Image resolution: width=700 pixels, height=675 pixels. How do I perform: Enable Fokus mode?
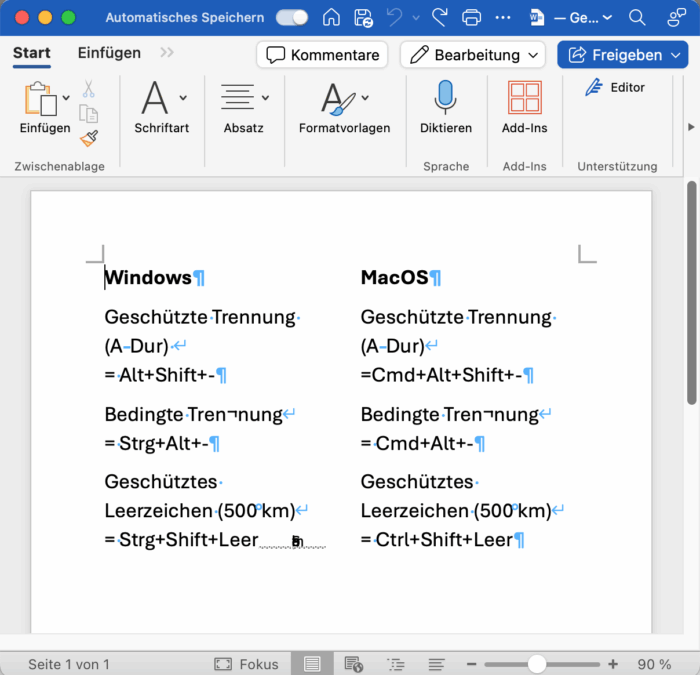click(246, 664)
